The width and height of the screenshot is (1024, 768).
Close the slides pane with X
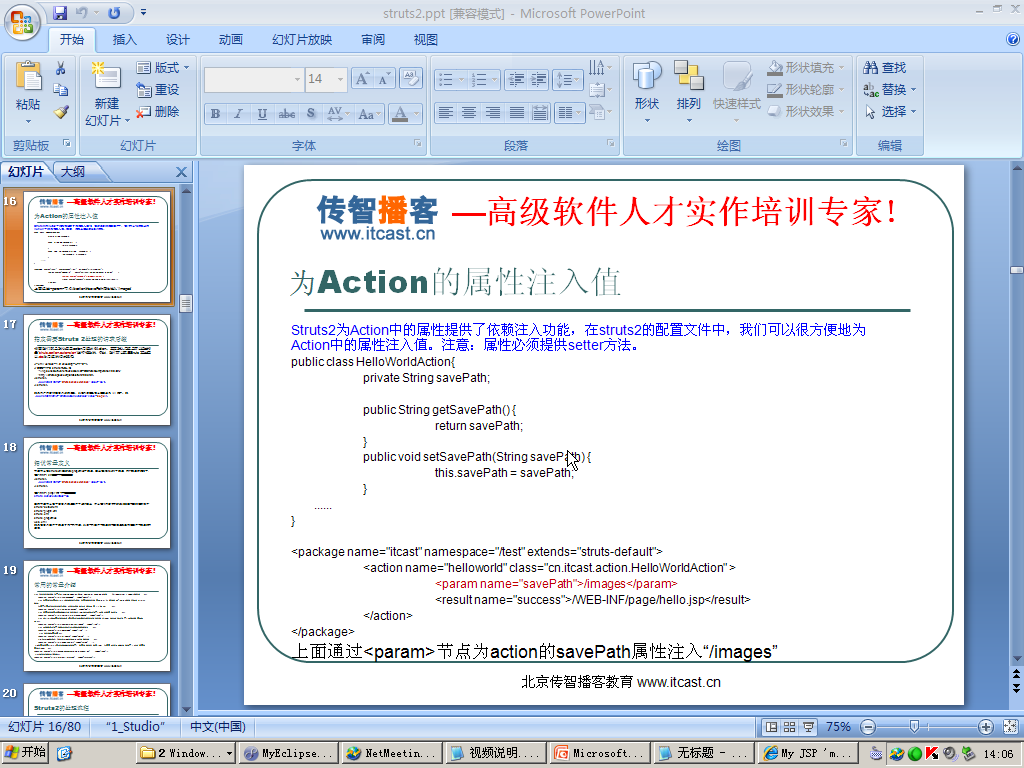pyautogui.click(x=182, y=172)
